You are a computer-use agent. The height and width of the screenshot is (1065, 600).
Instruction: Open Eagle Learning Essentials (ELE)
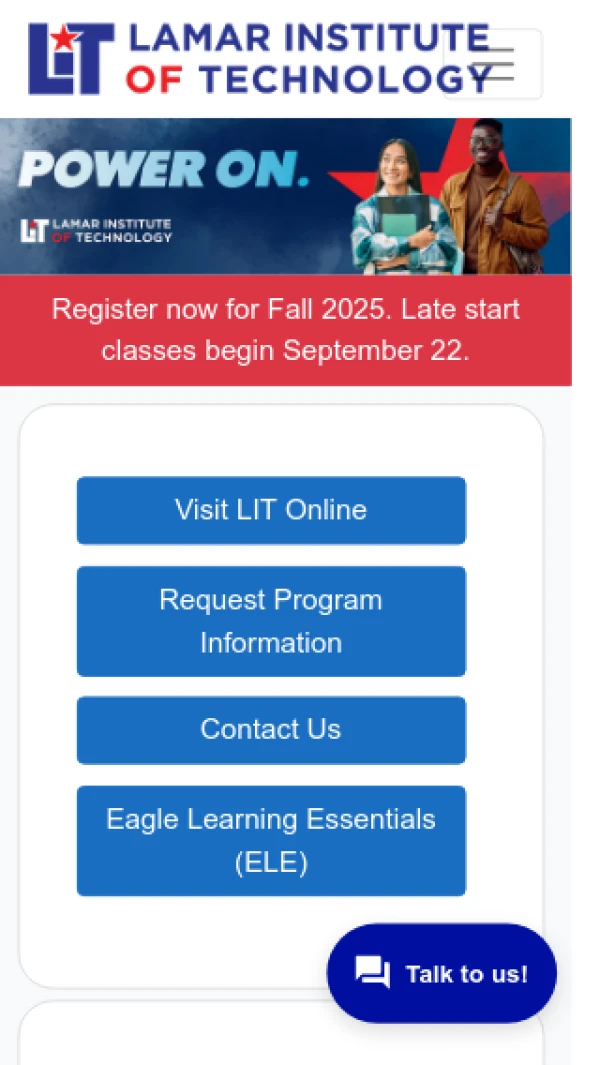pyautogui.click(x=271, y=840)
